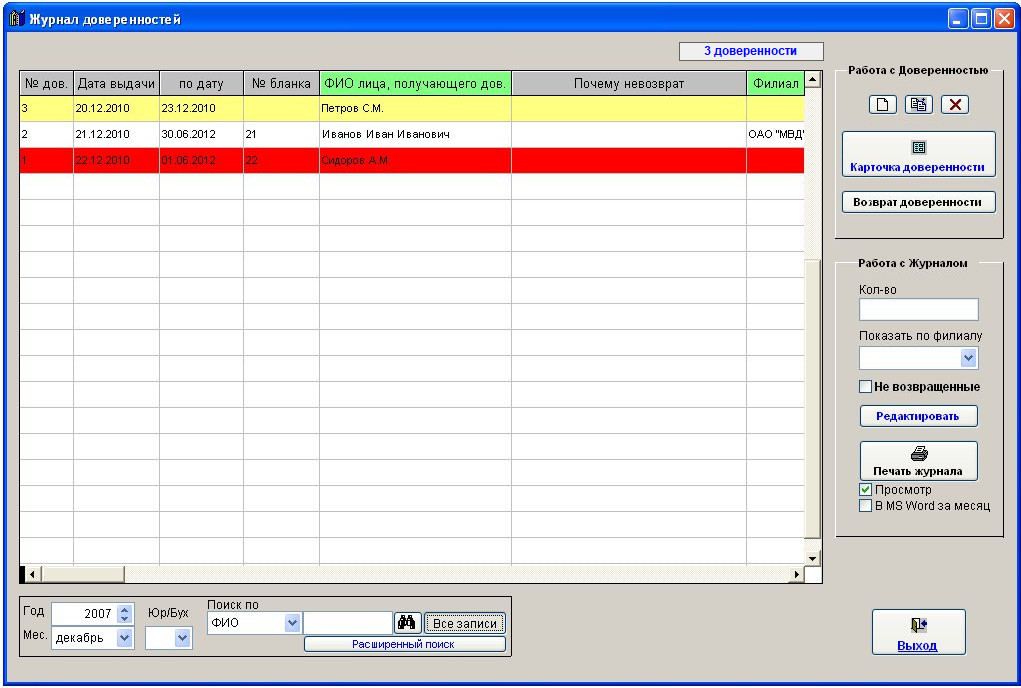Click бланк number cell 22
The width and height of the screenshot is (1021, 688).
pos(281,161)
